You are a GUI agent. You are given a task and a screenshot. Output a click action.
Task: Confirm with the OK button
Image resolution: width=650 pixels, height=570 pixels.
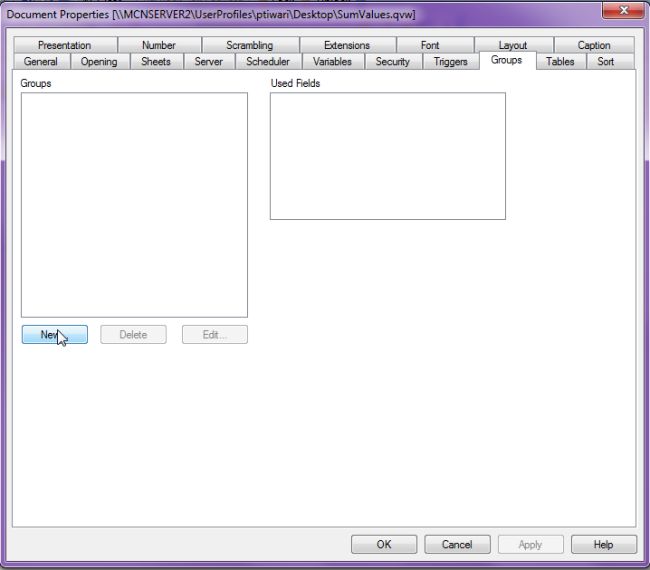pos(384,544)
